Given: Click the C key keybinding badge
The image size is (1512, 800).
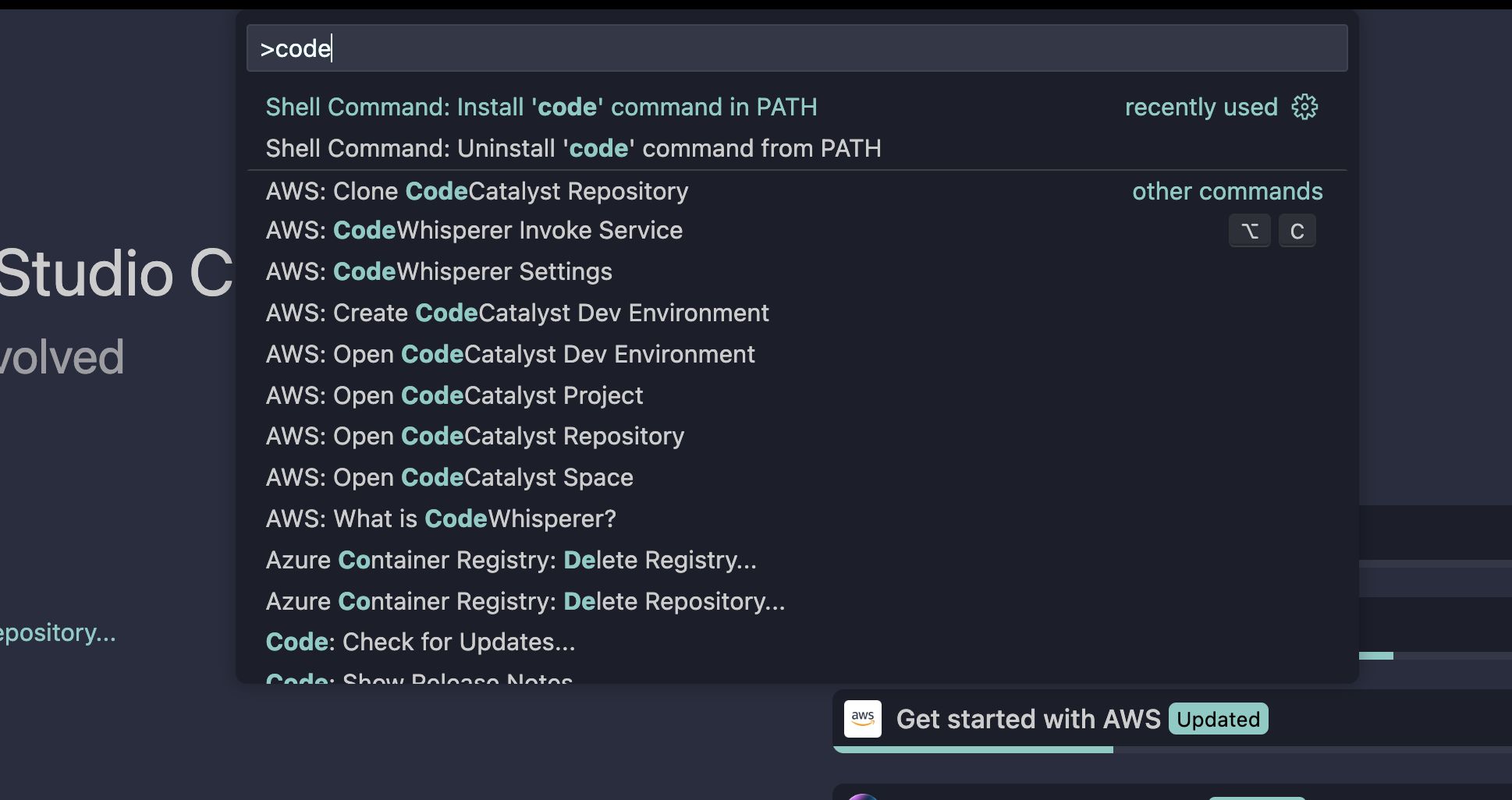Looking at the screenshot, I should click(x=1297, y=230).
